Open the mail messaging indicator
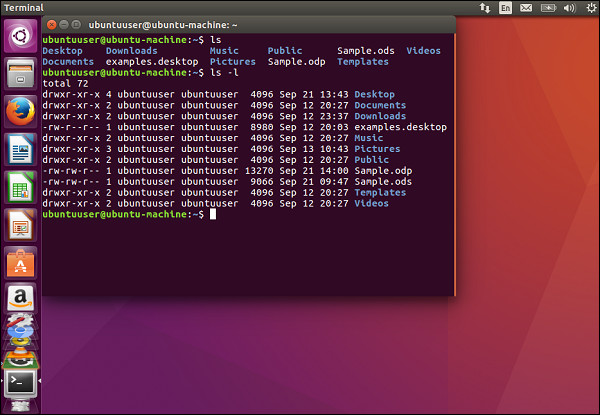The height and width of the screenshot is (415, 600). [527, 7]
